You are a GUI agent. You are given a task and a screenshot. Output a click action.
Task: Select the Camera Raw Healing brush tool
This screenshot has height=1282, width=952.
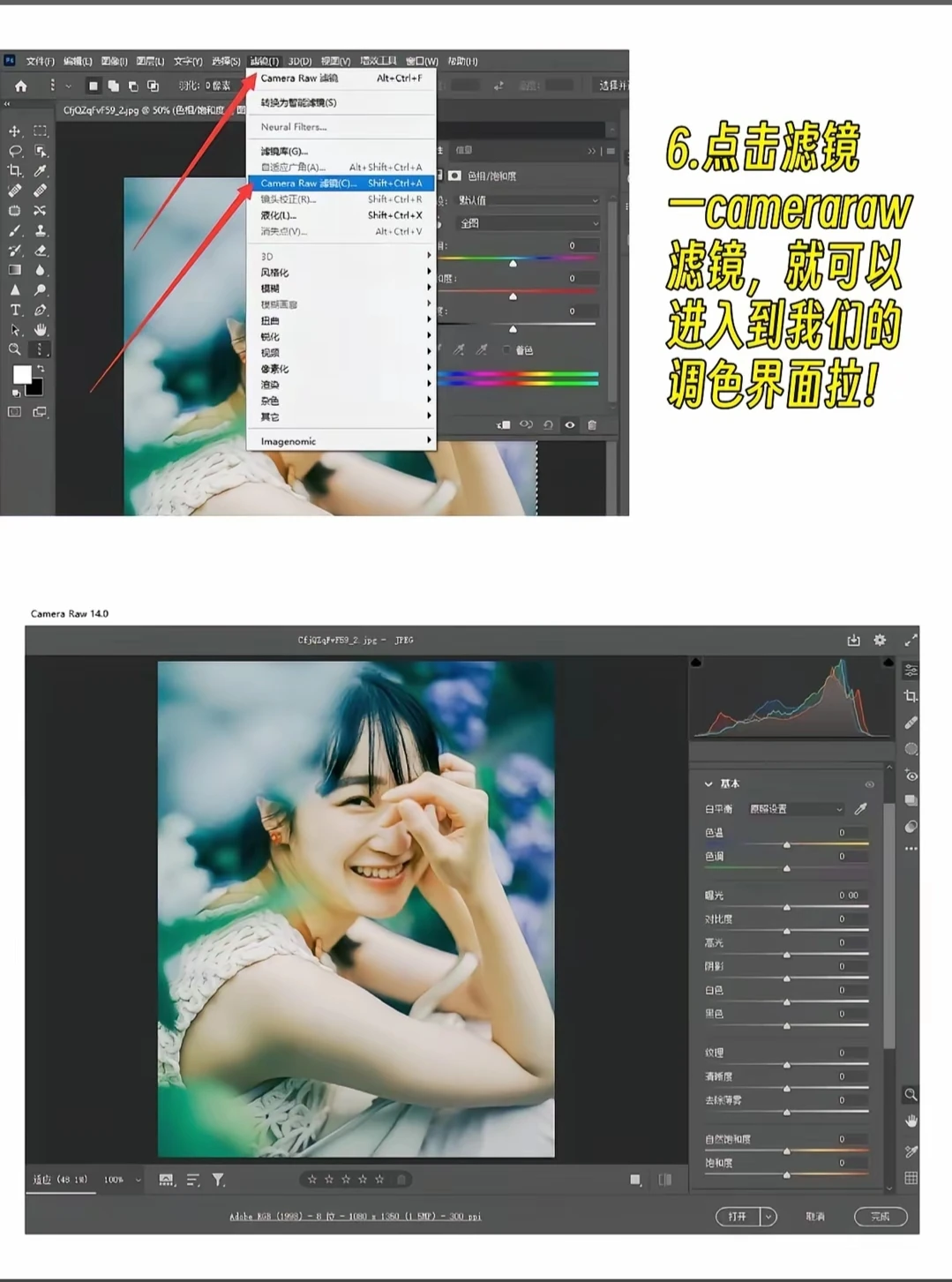coord(911,723)
